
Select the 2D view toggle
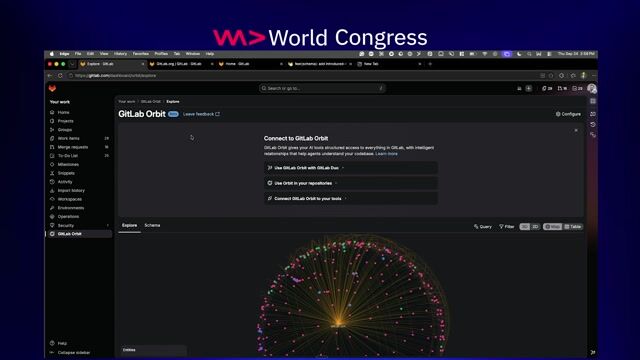pyautogui.click(x=535, y=227)
